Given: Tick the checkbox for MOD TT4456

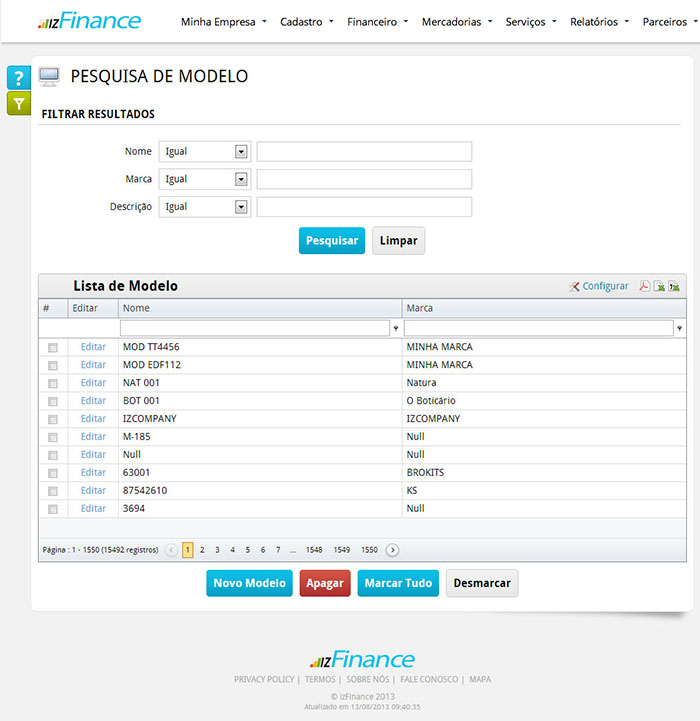Looking at the screenshot, I should point(53,348).
